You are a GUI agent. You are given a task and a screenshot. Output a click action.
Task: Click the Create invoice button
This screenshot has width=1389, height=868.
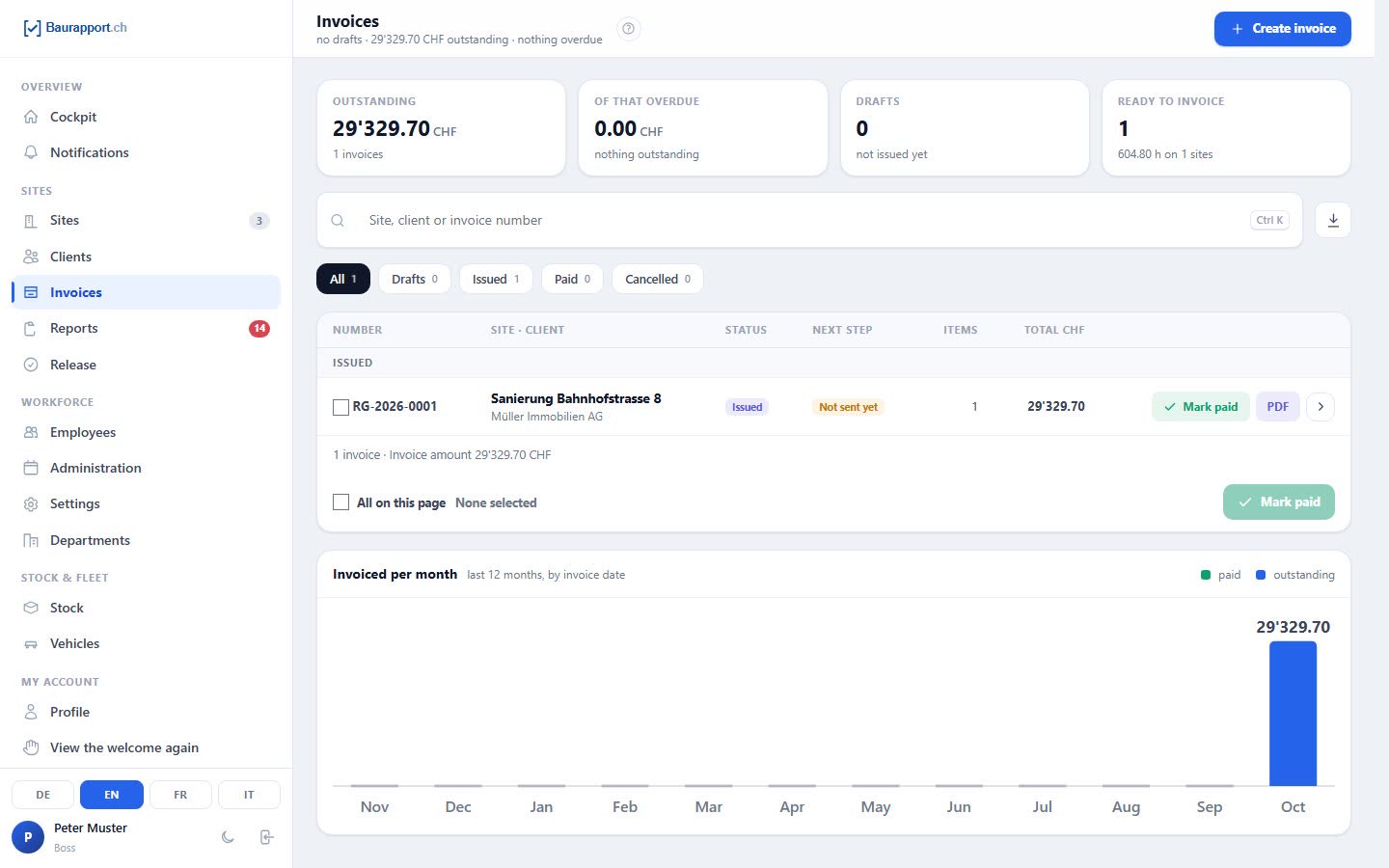[1283, 29]
